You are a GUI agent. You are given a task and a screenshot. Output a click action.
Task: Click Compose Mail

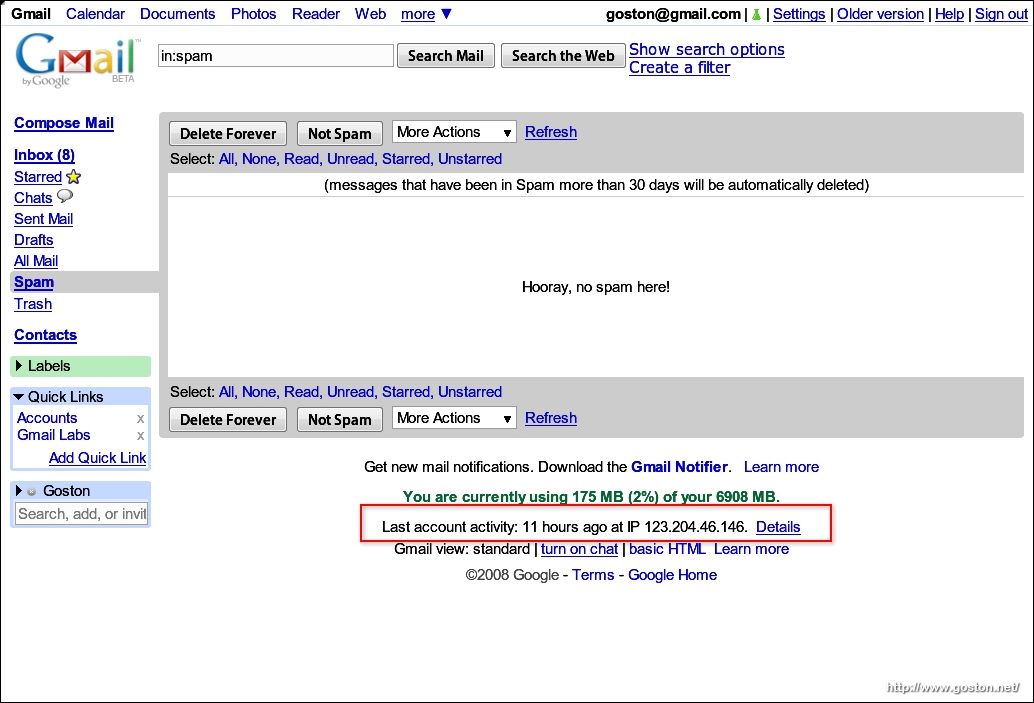[64, 123]
